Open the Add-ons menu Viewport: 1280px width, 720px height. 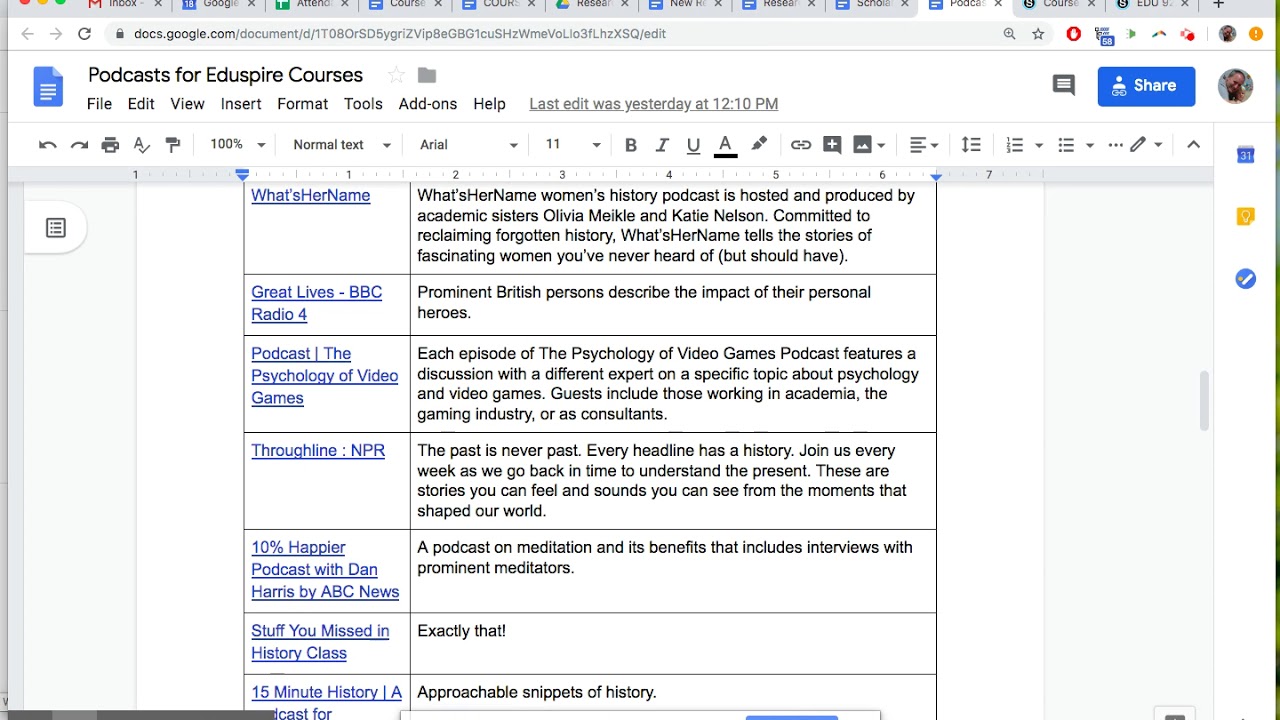pyautogui.click(x=428, y=104)
